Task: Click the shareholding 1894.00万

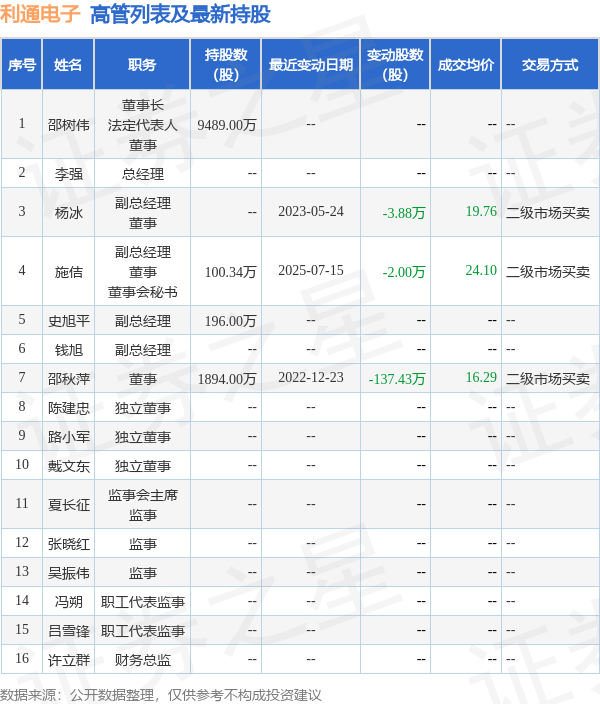Action: coord(227,378)
